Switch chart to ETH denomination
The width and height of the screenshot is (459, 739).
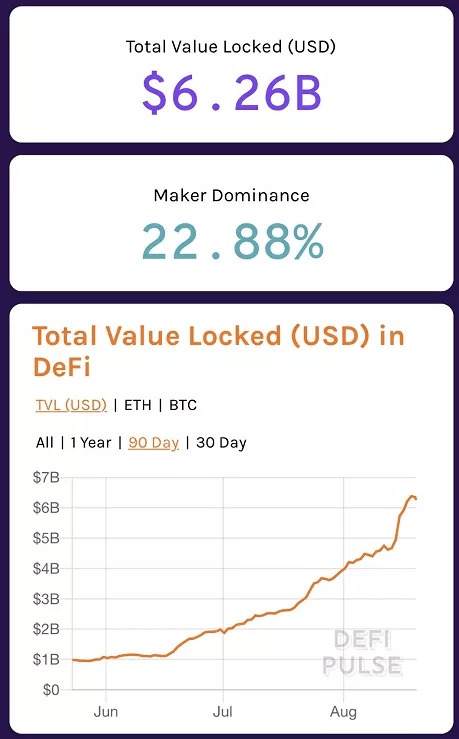click(138, 405)
